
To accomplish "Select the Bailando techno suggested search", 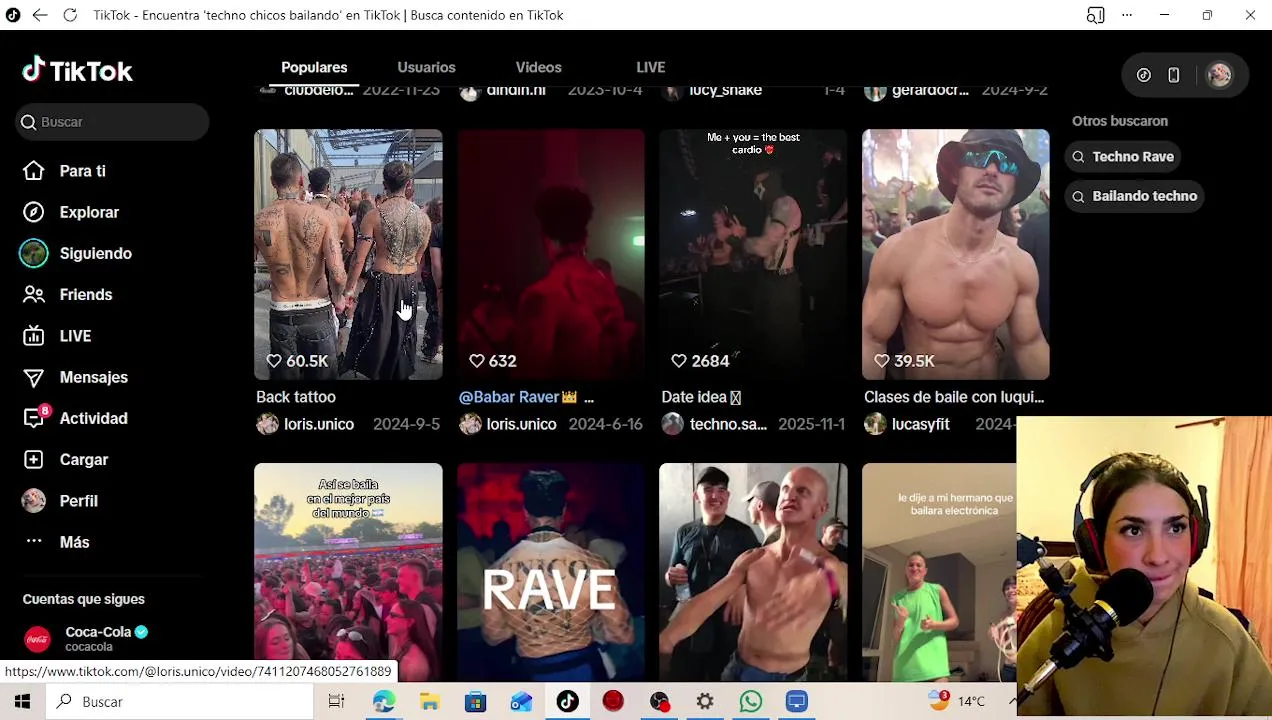I will pos(1135,196).
